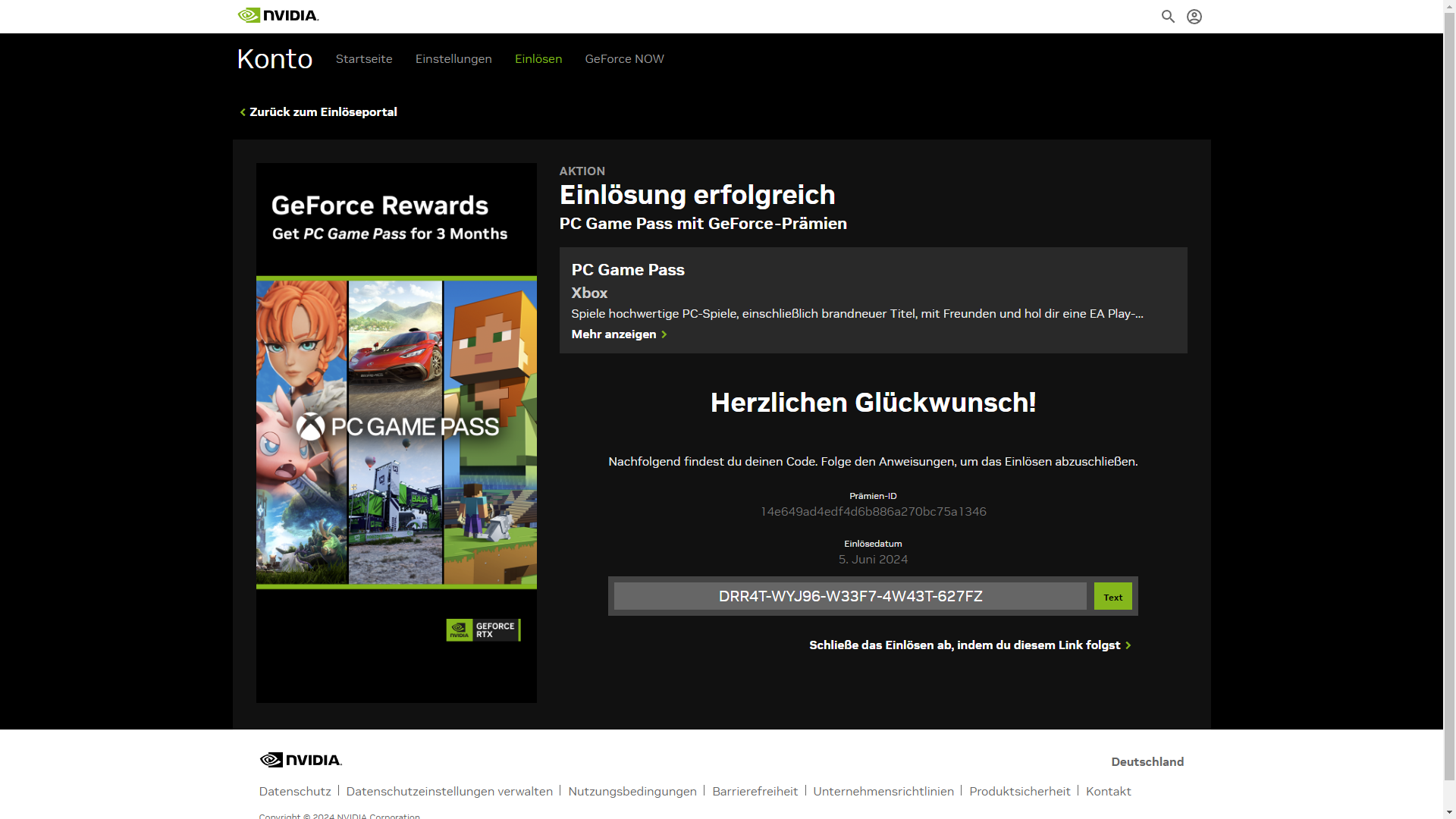Select the Einlösen tab
Image resolution: width=1456 pixels, height=819 pixels.
[538, 59]
